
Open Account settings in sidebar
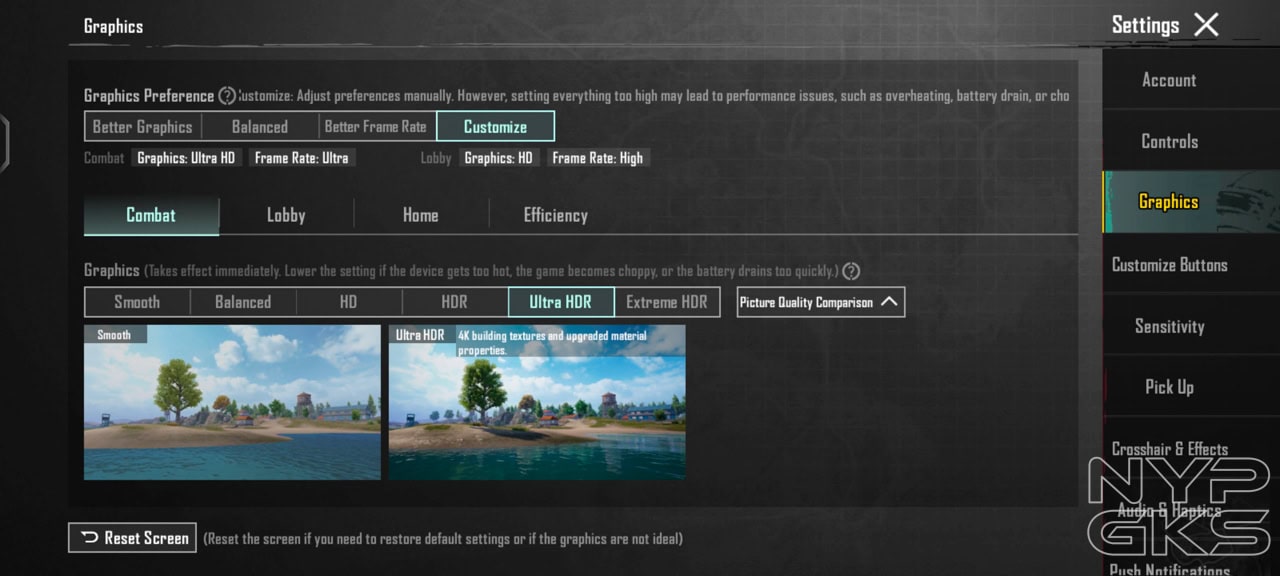tap(1169, 80)
